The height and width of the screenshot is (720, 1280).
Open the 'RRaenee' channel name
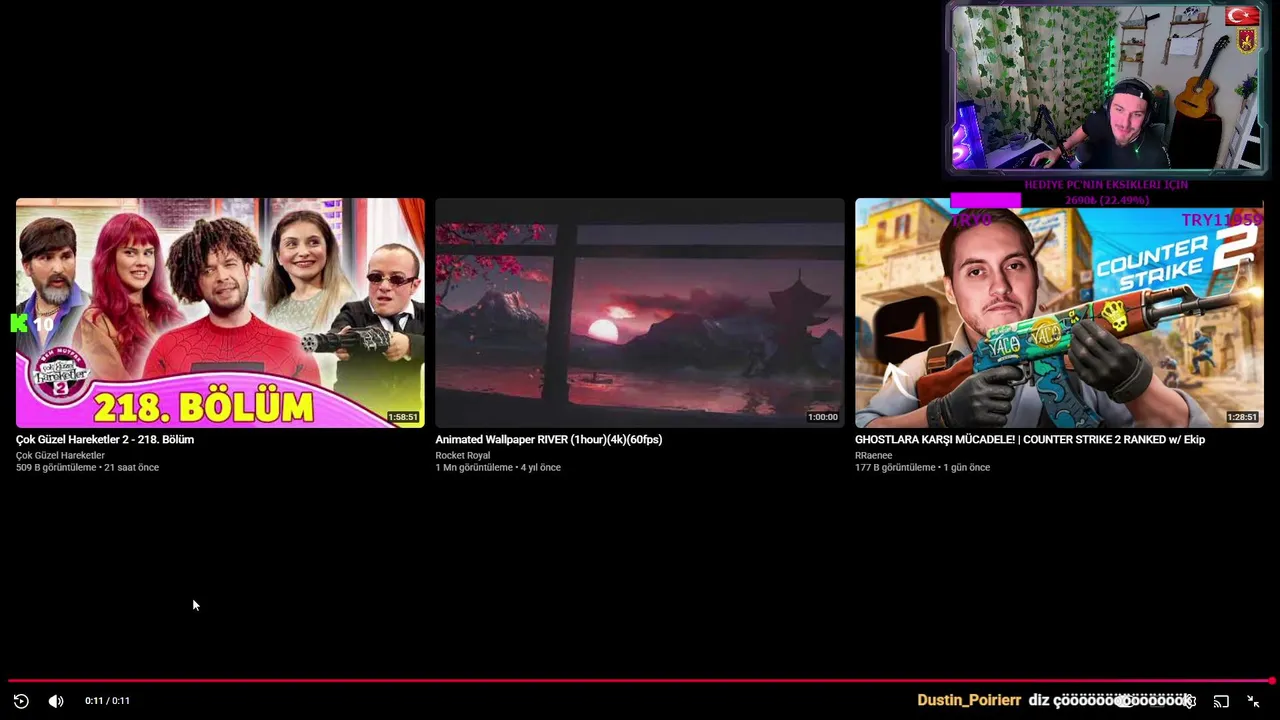[x=874, y=456]
